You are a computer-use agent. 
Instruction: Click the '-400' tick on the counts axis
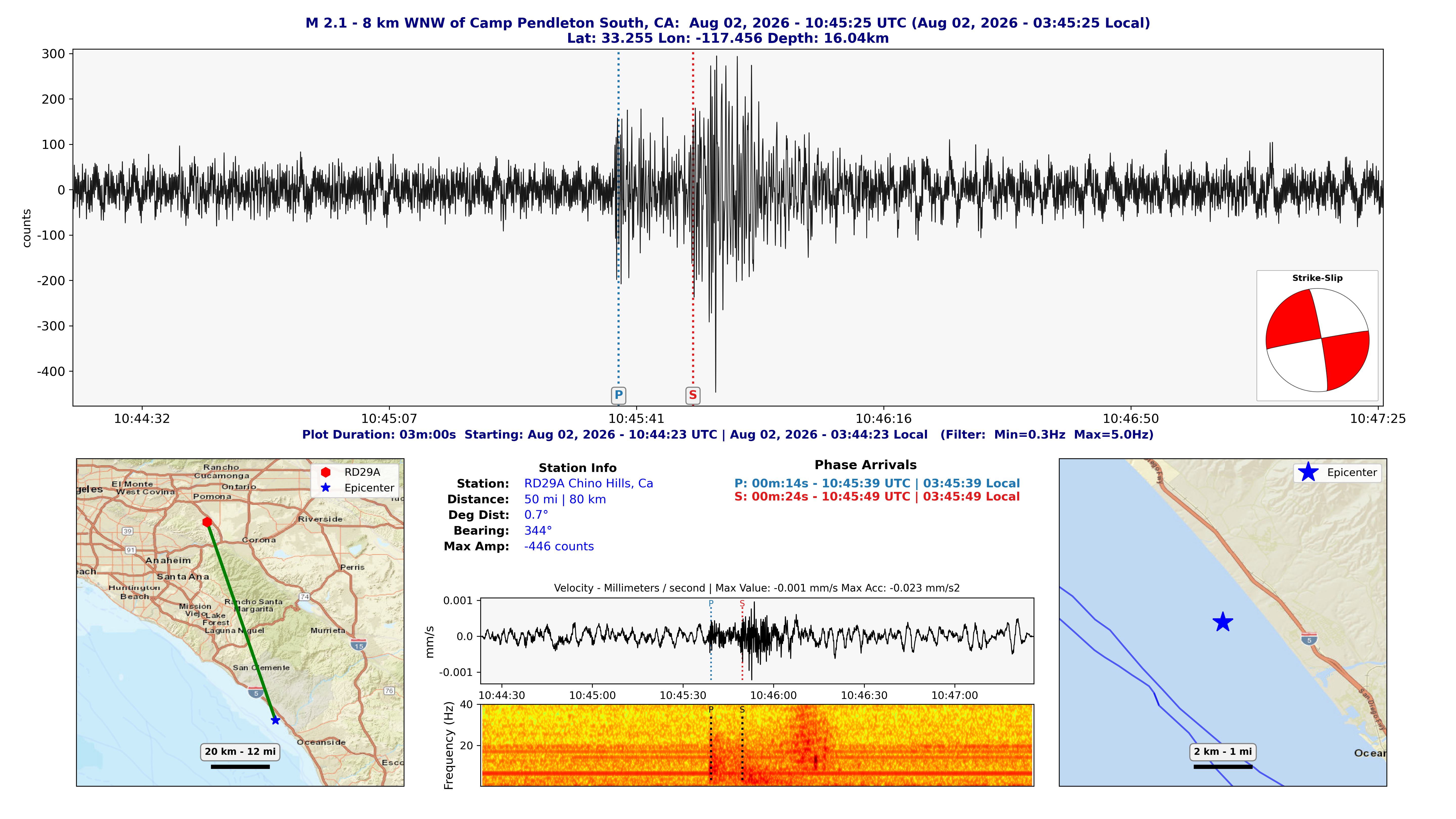51,371
